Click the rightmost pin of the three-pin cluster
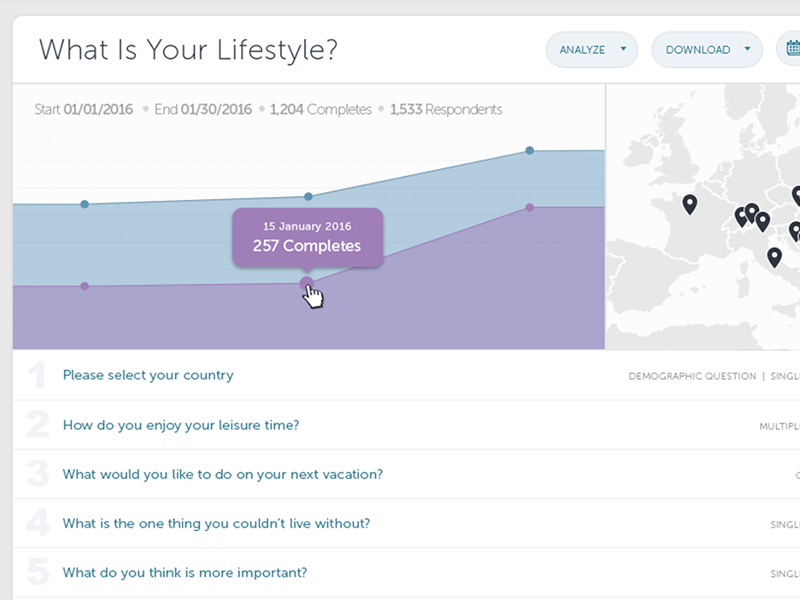The height and width of the screenshot is (600, 800). (x=763, y=221)
